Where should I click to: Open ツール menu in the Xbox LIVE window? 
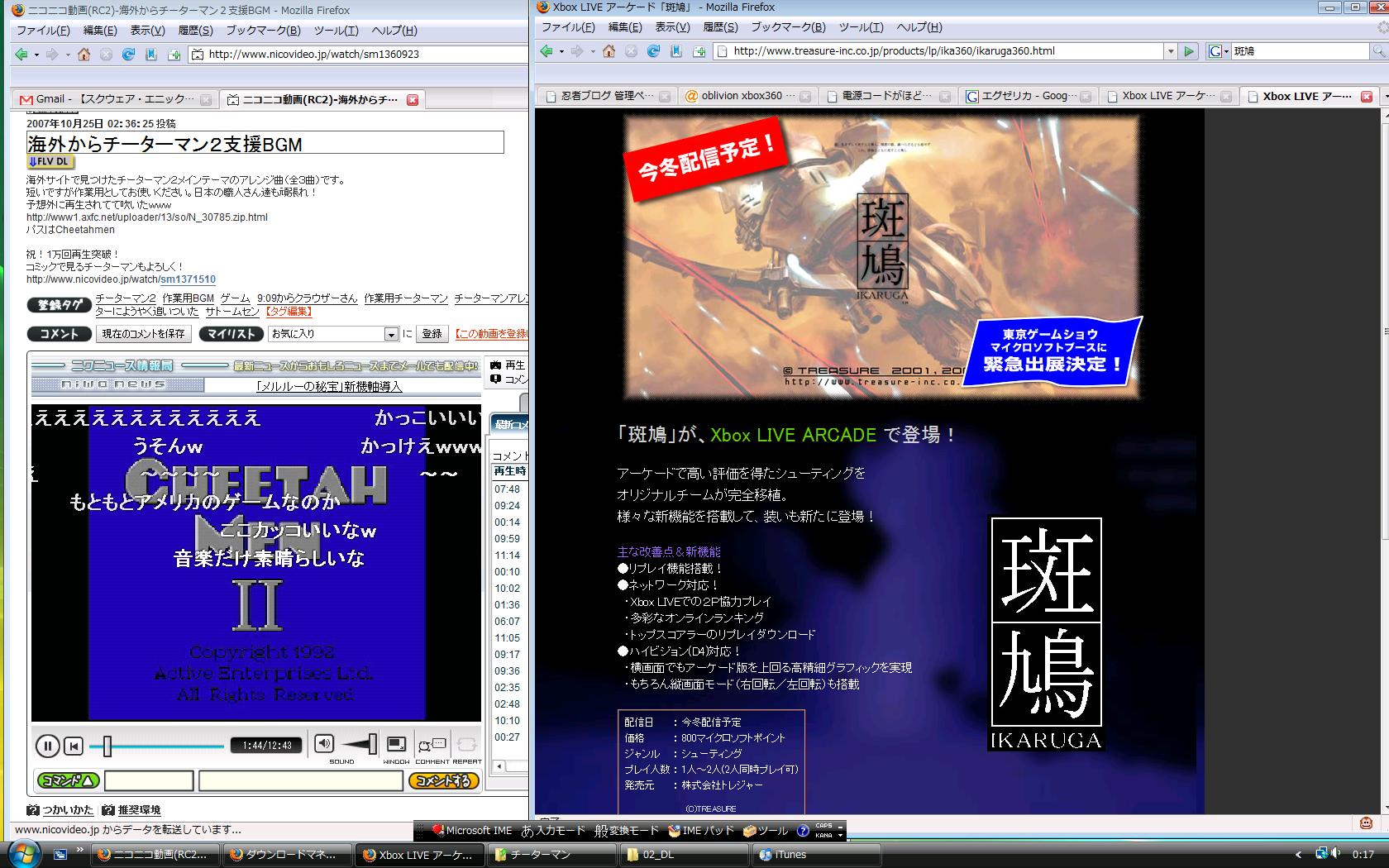pyautogui.click(x=861, y=27)
